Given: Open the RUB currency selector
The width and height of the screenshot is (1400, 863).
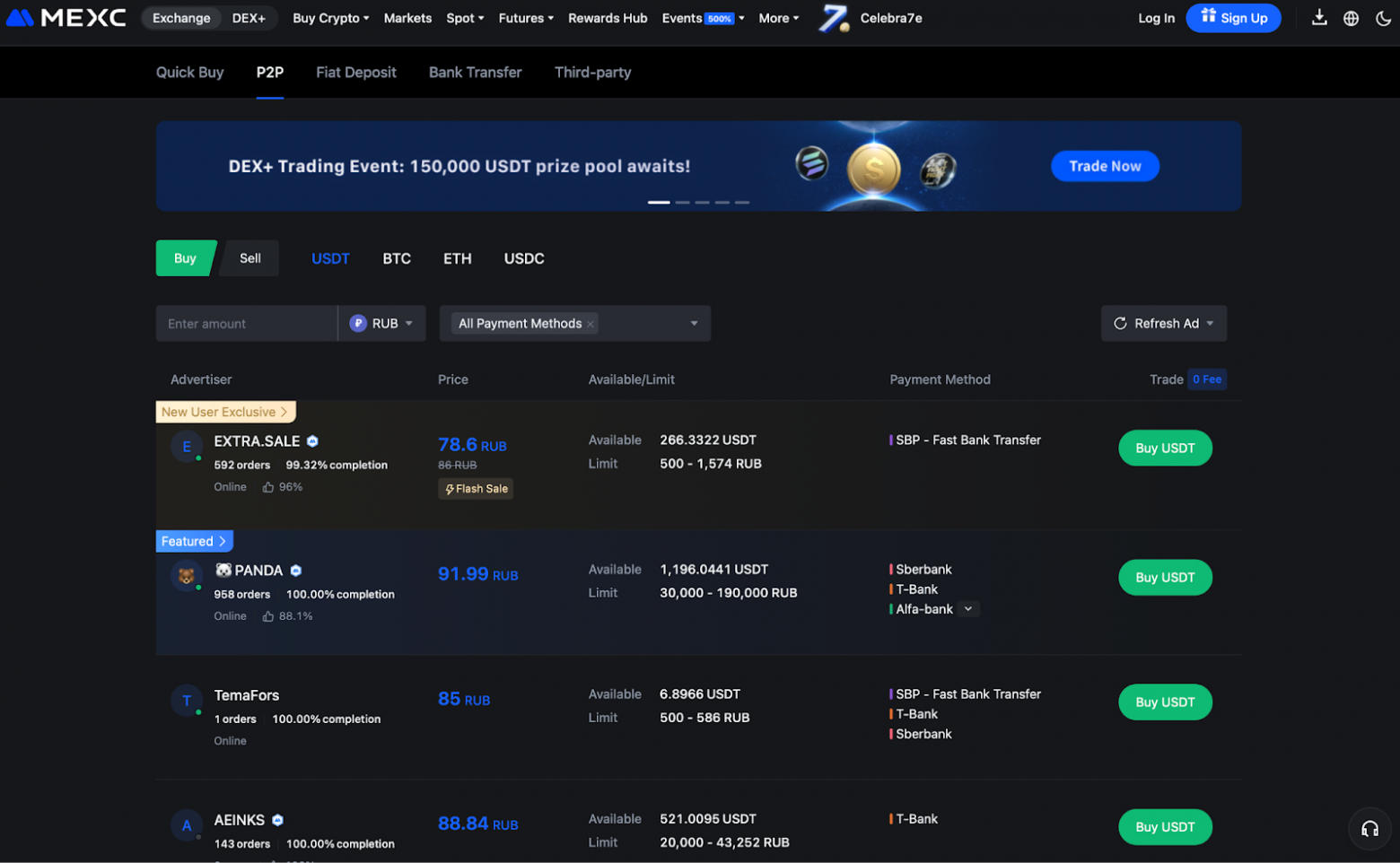Looking at the screenshot, I should (x=381, y=324).
